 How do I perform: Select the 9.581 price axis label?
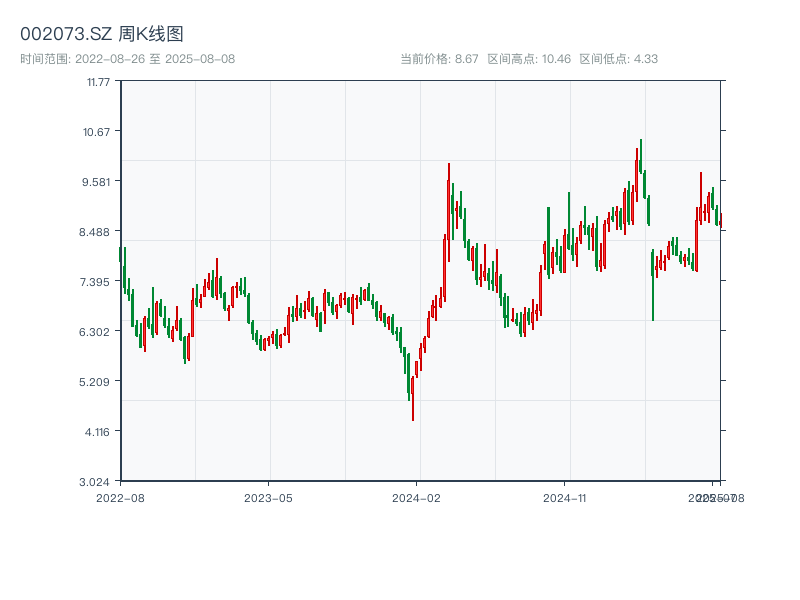point(98,181)
